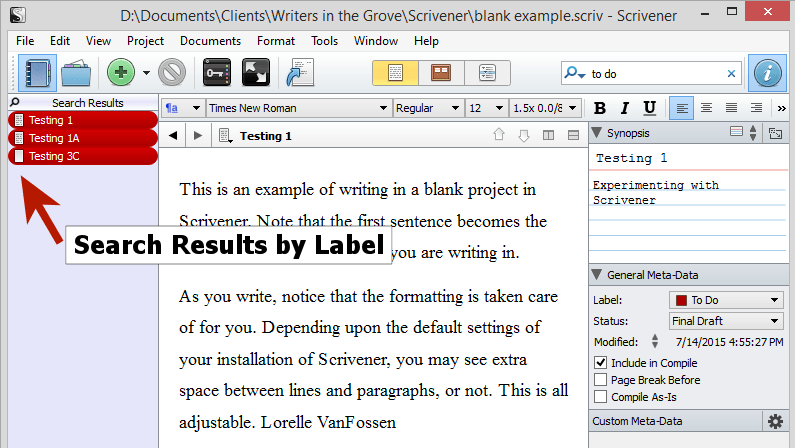Image resolution: width=795 pixels, height=448 pixels.
Task: Open the font size 12 dropdown
Action: pos(486,108)
